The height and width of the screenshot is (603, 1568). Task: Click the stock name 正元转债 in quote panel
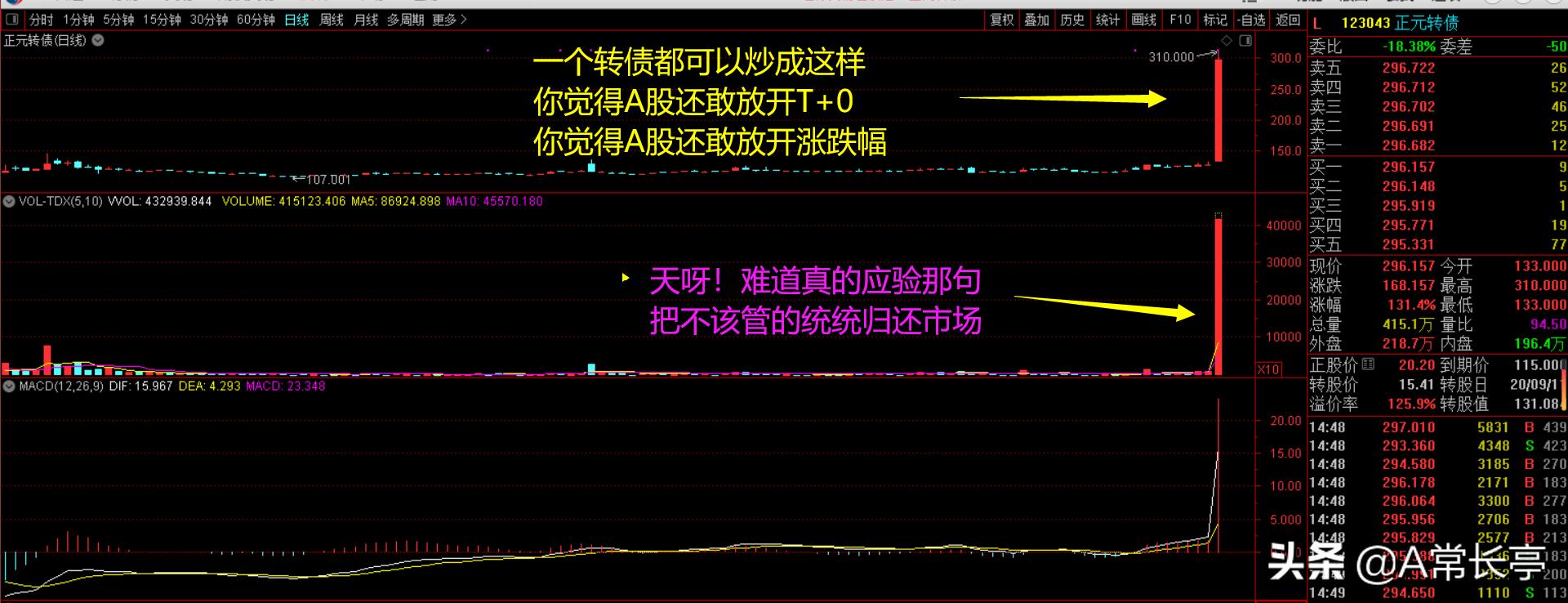point(1426,23)
